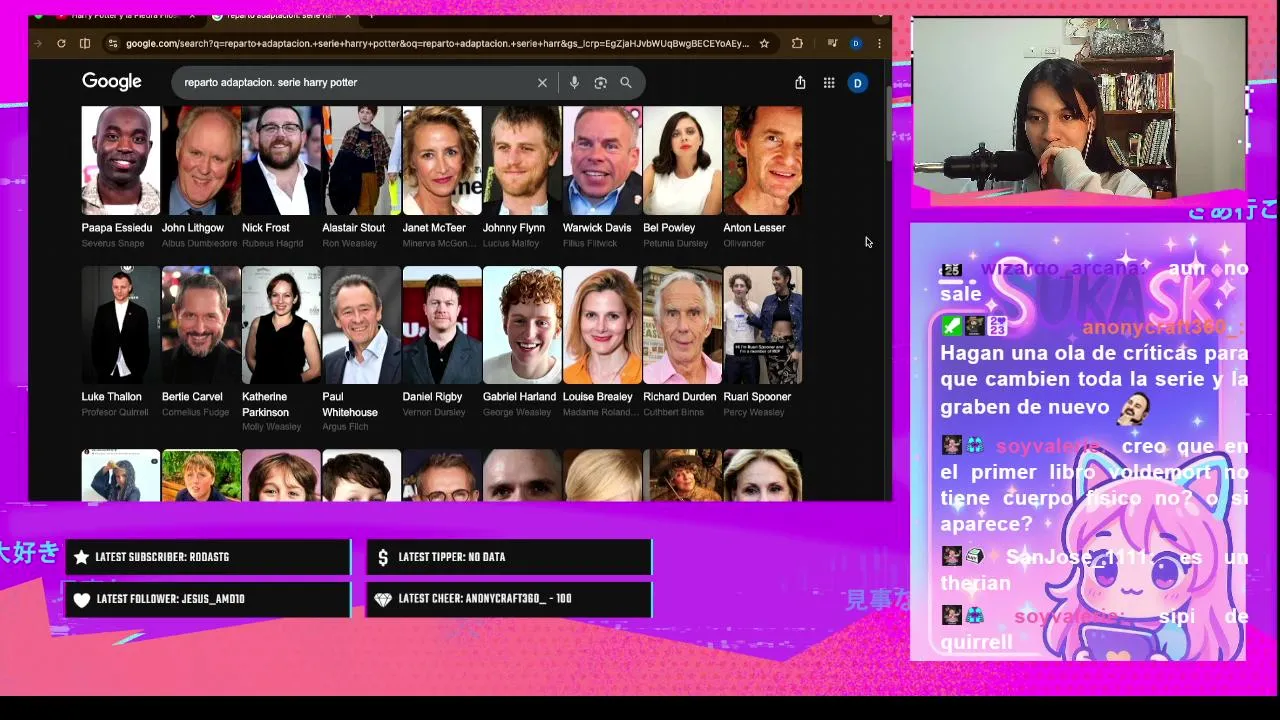
Task: Close the Harry Potter y la Piedra tab
Action: point(192,16)
